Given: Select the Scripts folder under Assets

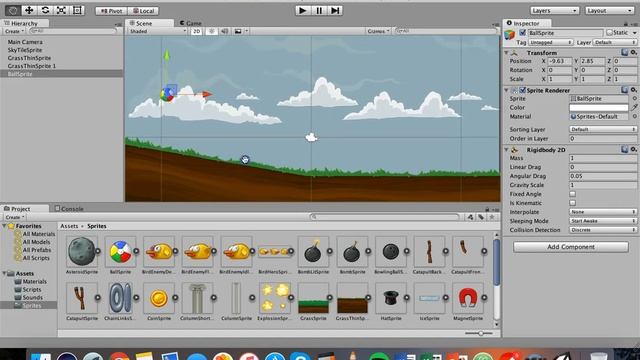Looking at the screenshot, I should [31, 289].
